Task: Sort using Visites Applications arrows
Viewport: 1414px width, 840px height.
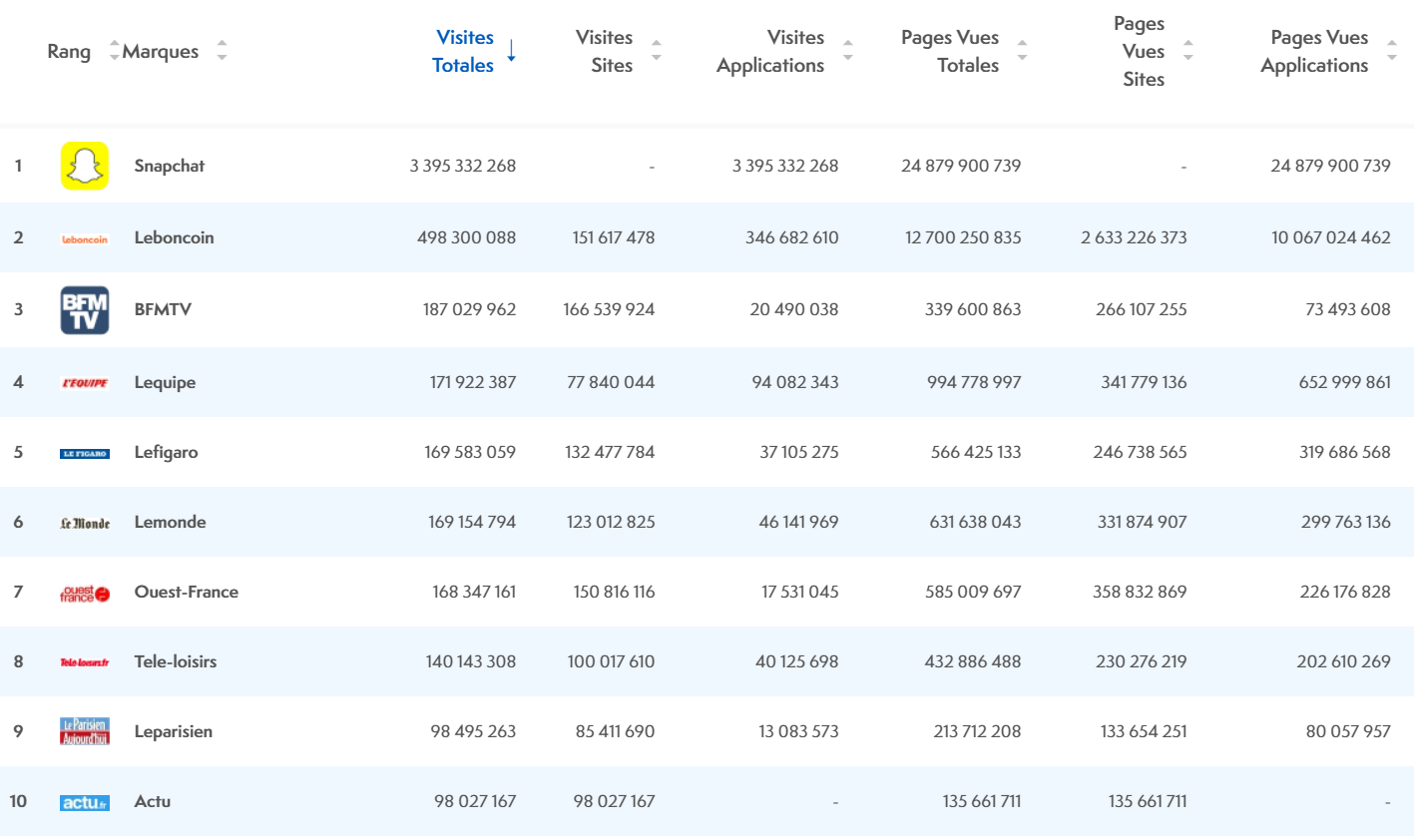Action: (x=847, y=50)
